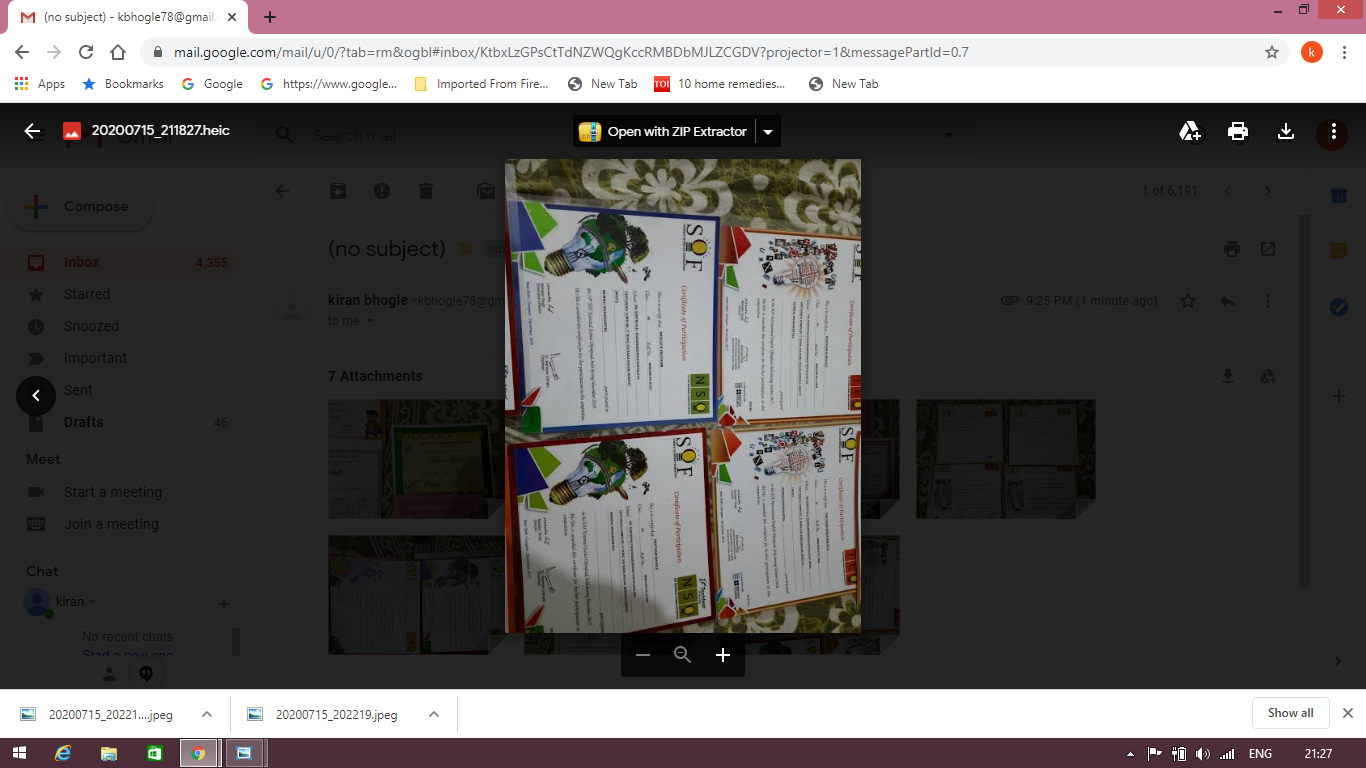Select the Gmail (no subject) tab
Image resolution: width=1366 pixels, height=768 pixels.
coord(127,17)
